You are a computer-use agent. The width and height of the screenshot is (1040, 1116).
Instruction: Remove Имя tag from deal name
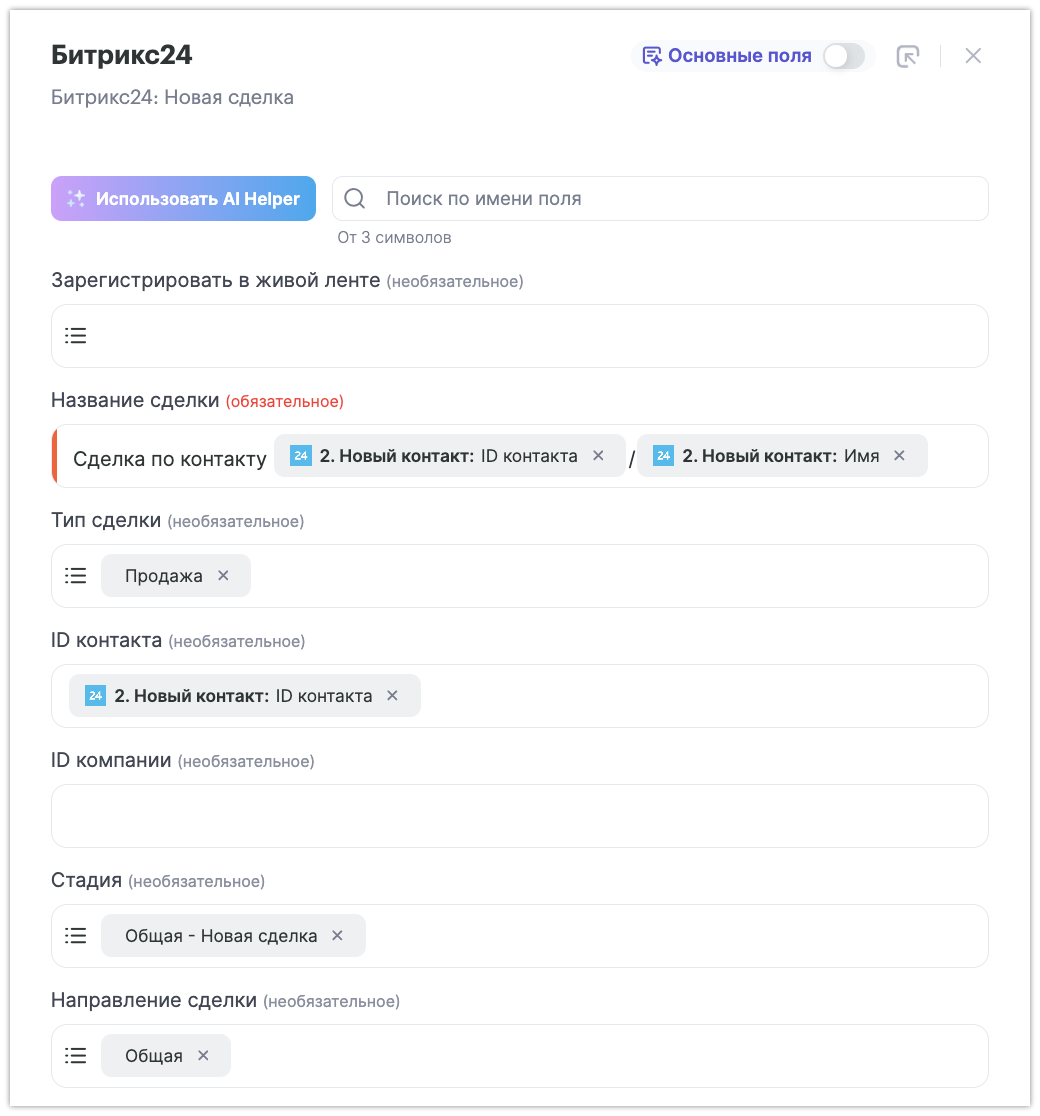click(x=899, y=456)
